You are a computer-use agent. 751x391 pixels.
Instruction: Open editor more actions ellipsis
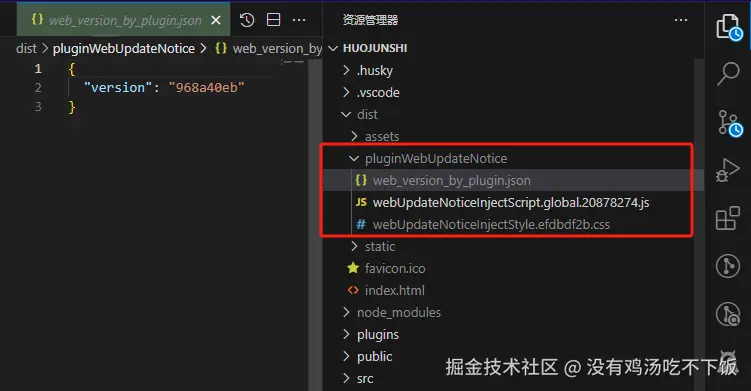point(299,20)
